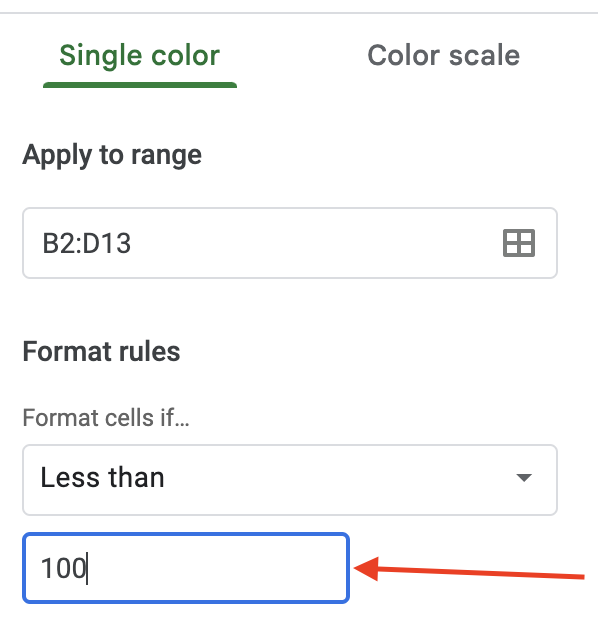Switch to the Color scale tab
Viewport: 598px width, 644px height.
point(444,55)
